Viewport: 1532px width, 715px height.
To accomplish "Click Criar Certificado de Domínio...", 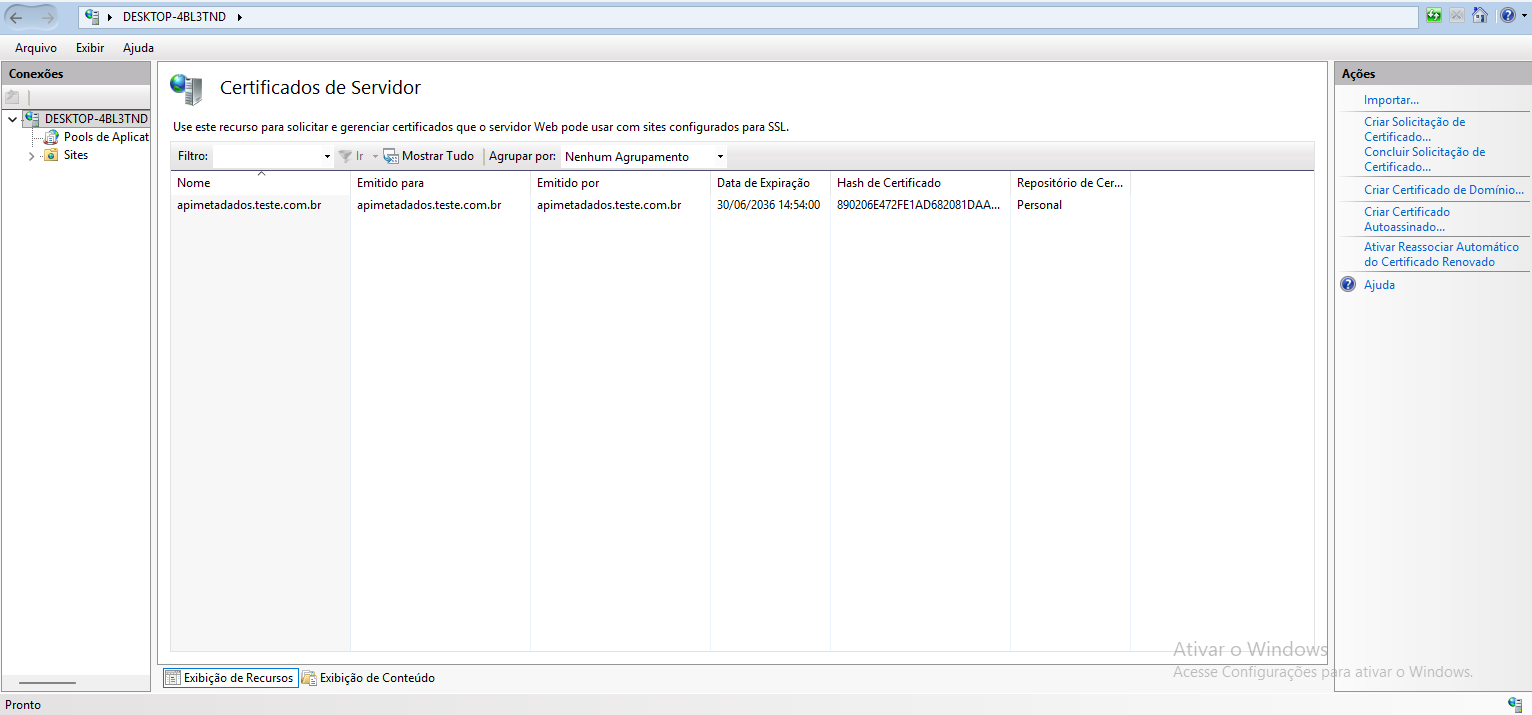I will [x=1444, y=190].
